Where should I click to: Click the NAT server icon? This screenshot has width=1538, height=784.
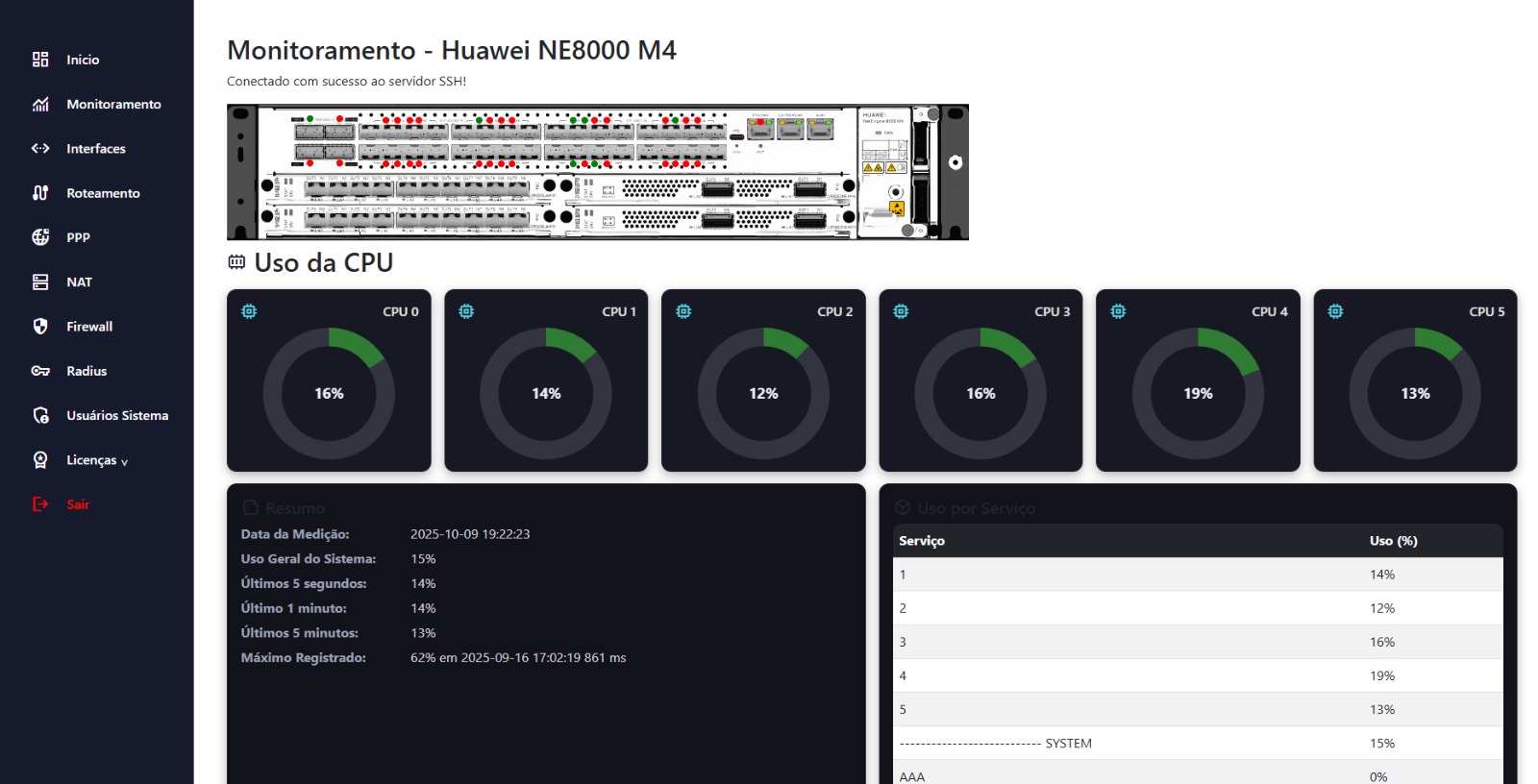[x=40, y=282]
